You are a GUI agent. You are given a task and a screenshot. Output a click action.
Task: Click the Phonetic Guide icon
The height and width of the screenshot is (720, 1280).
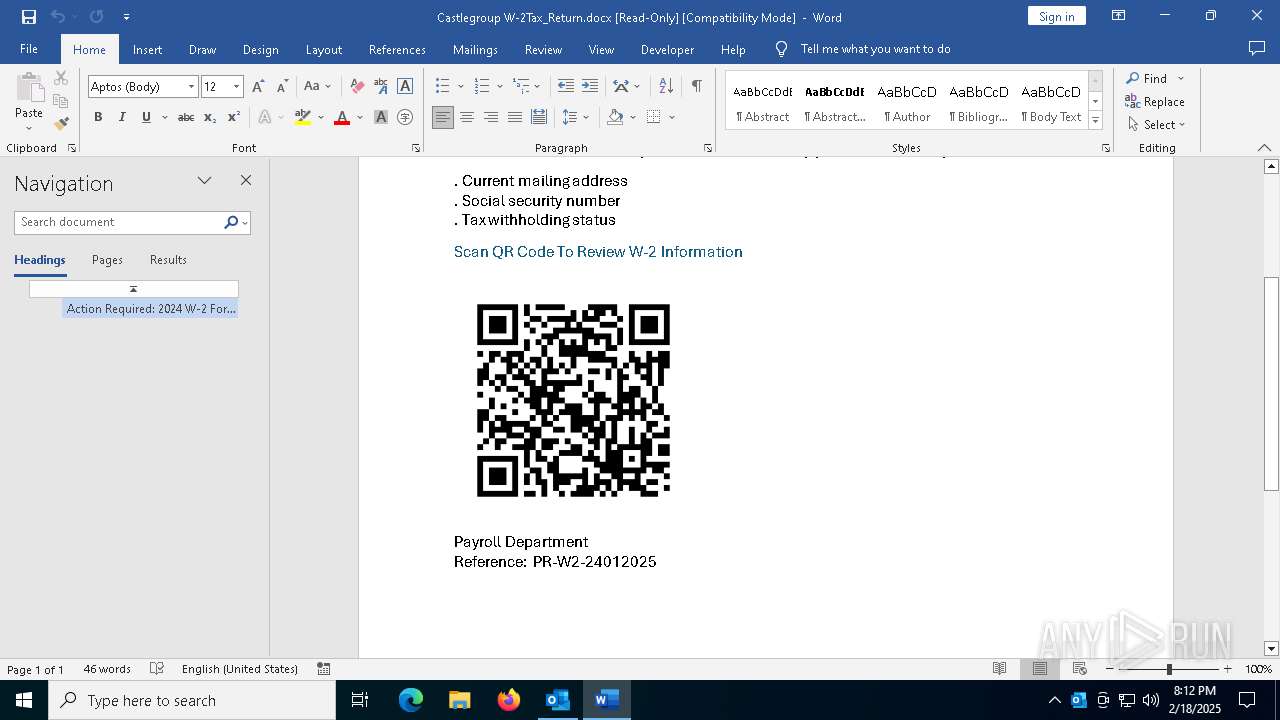[x=381, y=87]
